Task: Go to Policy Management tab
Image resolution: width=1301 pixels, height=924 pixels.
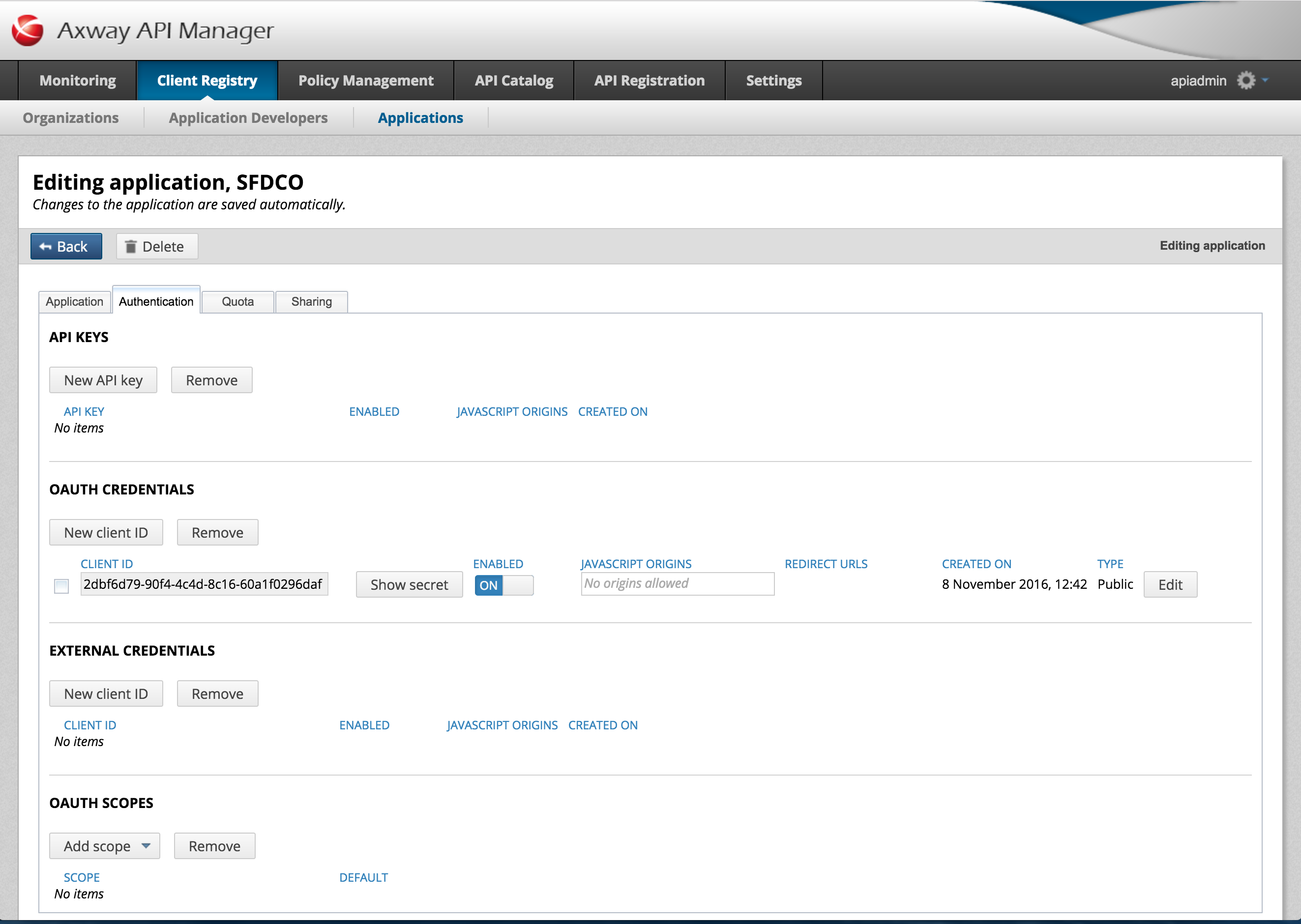Action: [x=366, y=80]
